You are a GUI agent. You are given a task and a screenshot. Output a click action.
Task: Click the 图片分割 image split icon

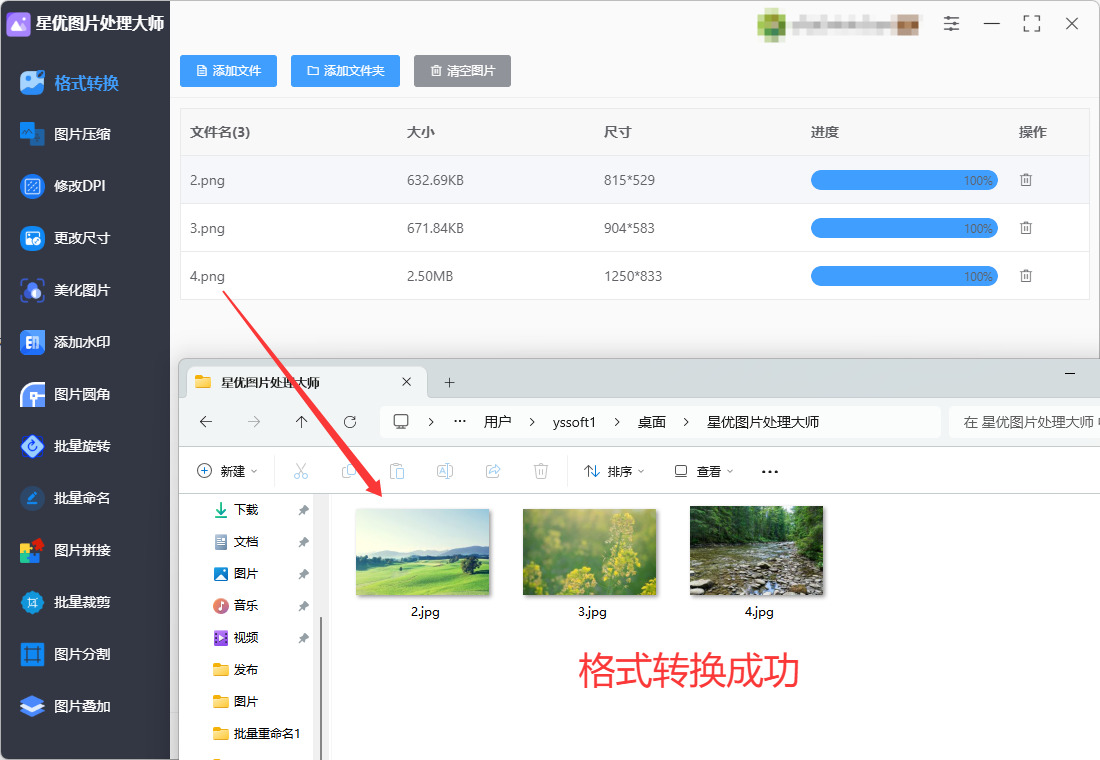coord(32,654)
